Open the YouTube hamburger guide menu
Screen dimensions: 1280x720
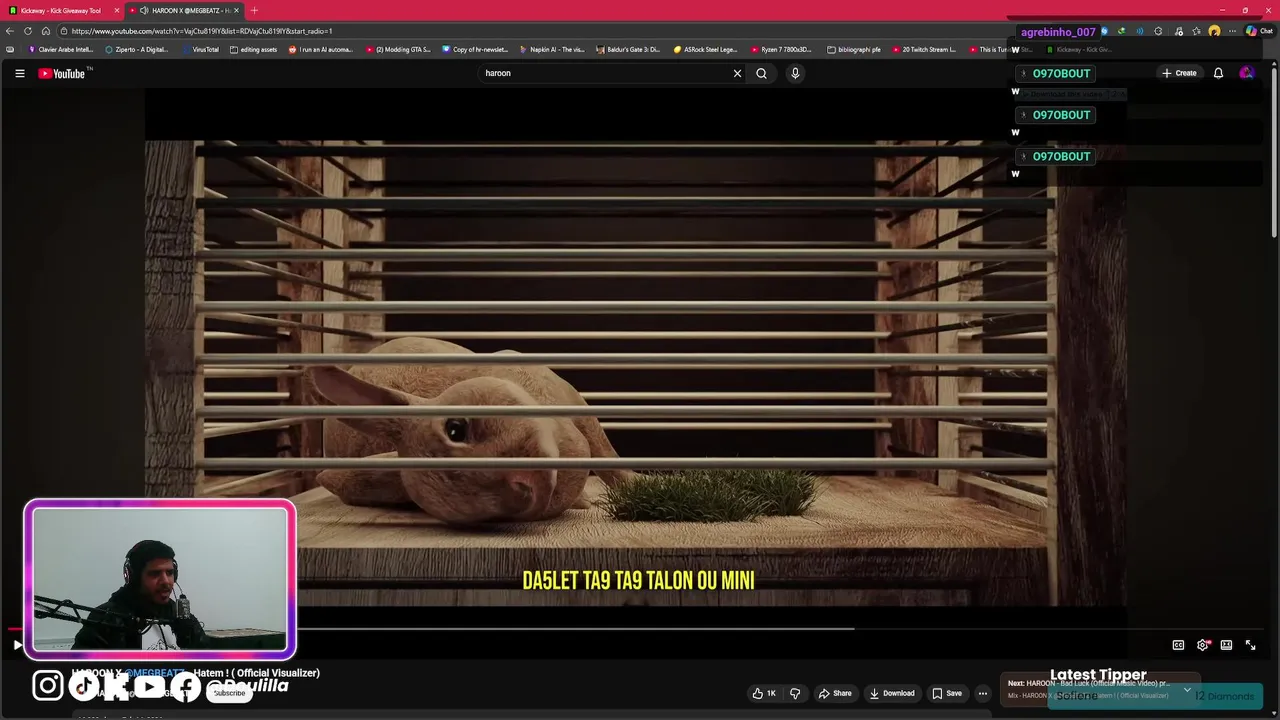pos(19,73)
